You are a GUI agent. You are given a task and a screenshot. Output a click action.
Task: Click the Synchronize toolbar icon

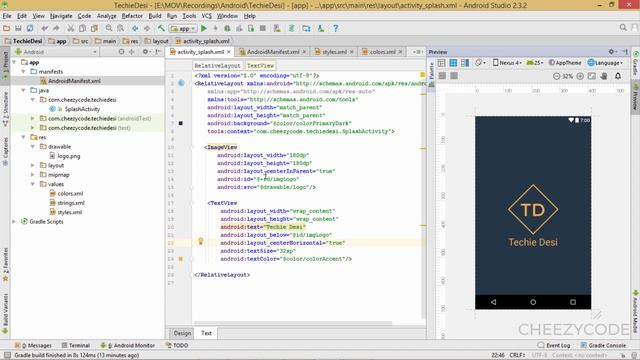click(30, 28)
